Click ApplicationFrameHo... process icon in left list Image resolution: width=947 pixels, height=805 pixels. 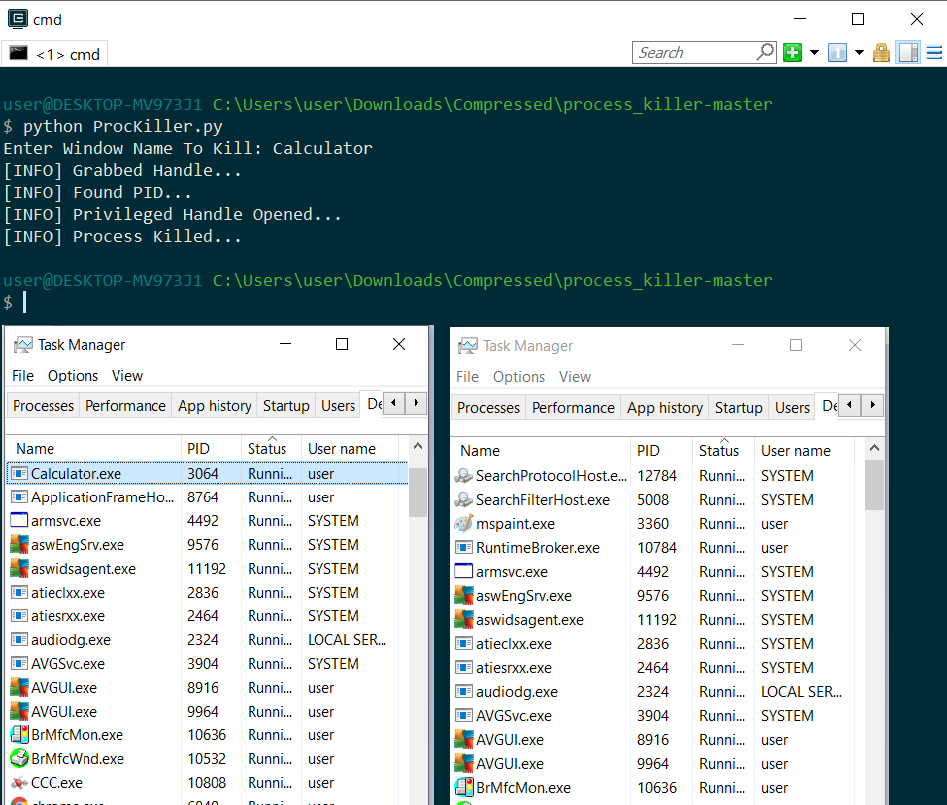coord(19,497)
